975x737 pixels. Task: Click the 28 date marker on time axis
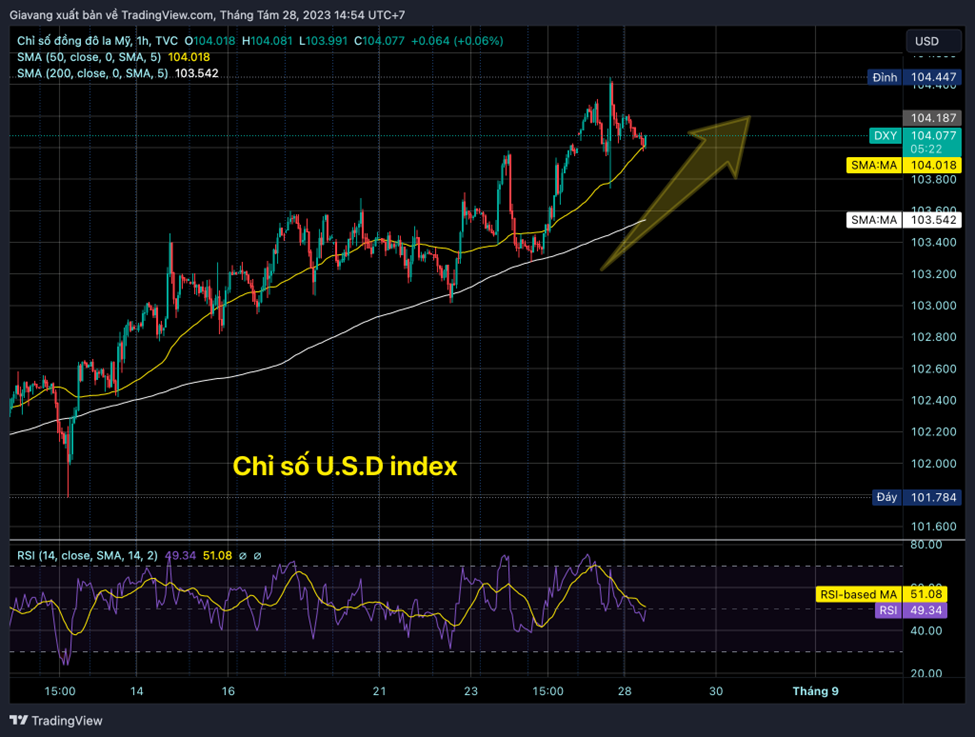point(625,691)
